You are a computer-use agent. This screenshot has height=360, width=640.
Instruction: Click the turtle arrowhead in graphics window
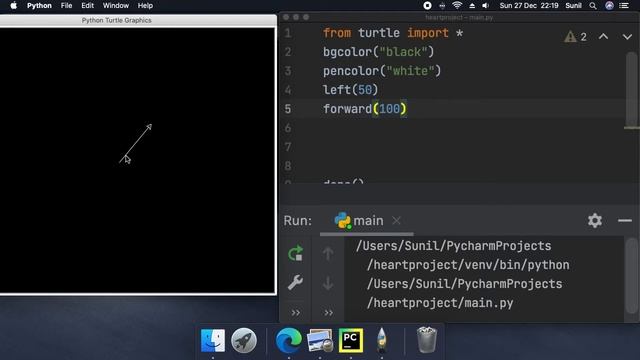click(149, 127)
